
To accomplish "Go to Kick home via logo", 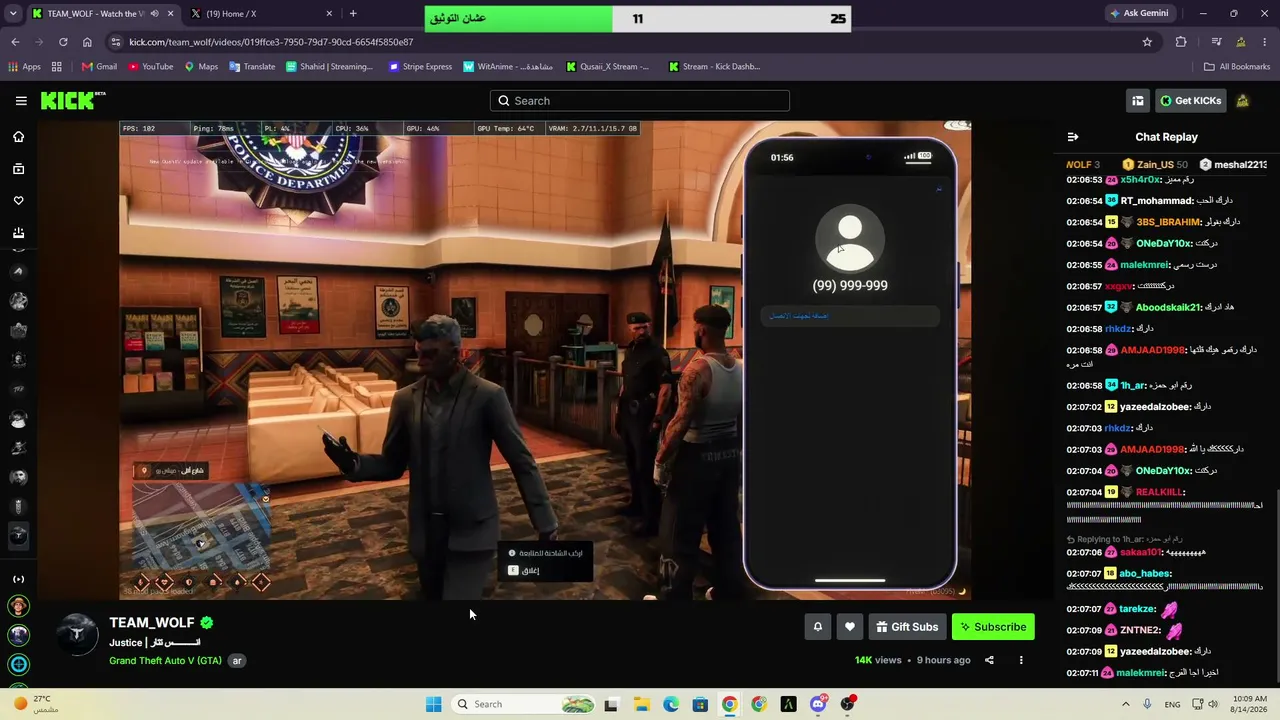I will click(72, 100).
